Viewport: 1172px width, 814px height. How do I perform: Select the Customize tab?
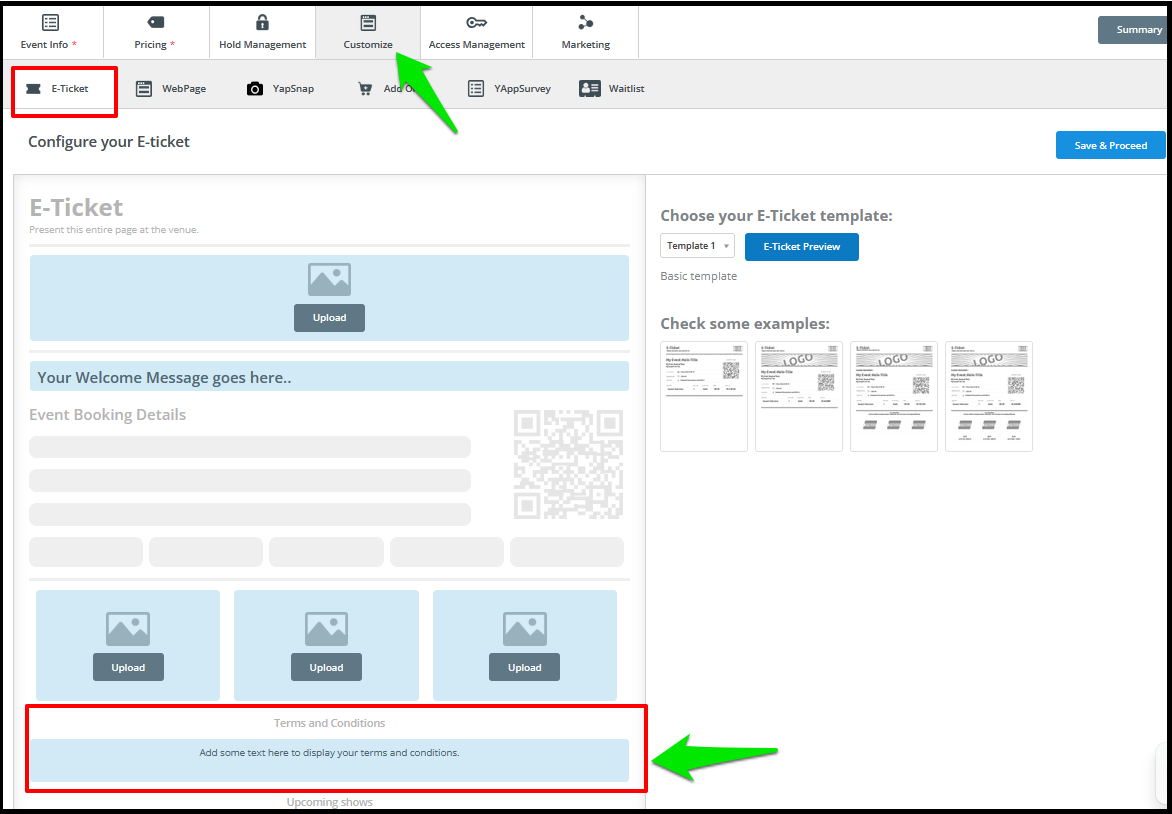368,31
